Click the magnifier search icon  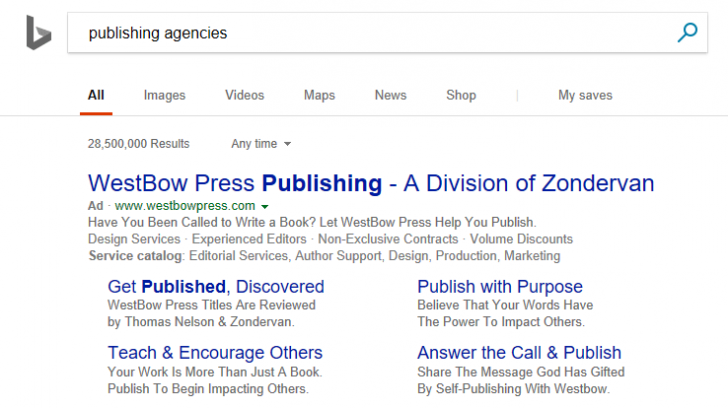687,32
